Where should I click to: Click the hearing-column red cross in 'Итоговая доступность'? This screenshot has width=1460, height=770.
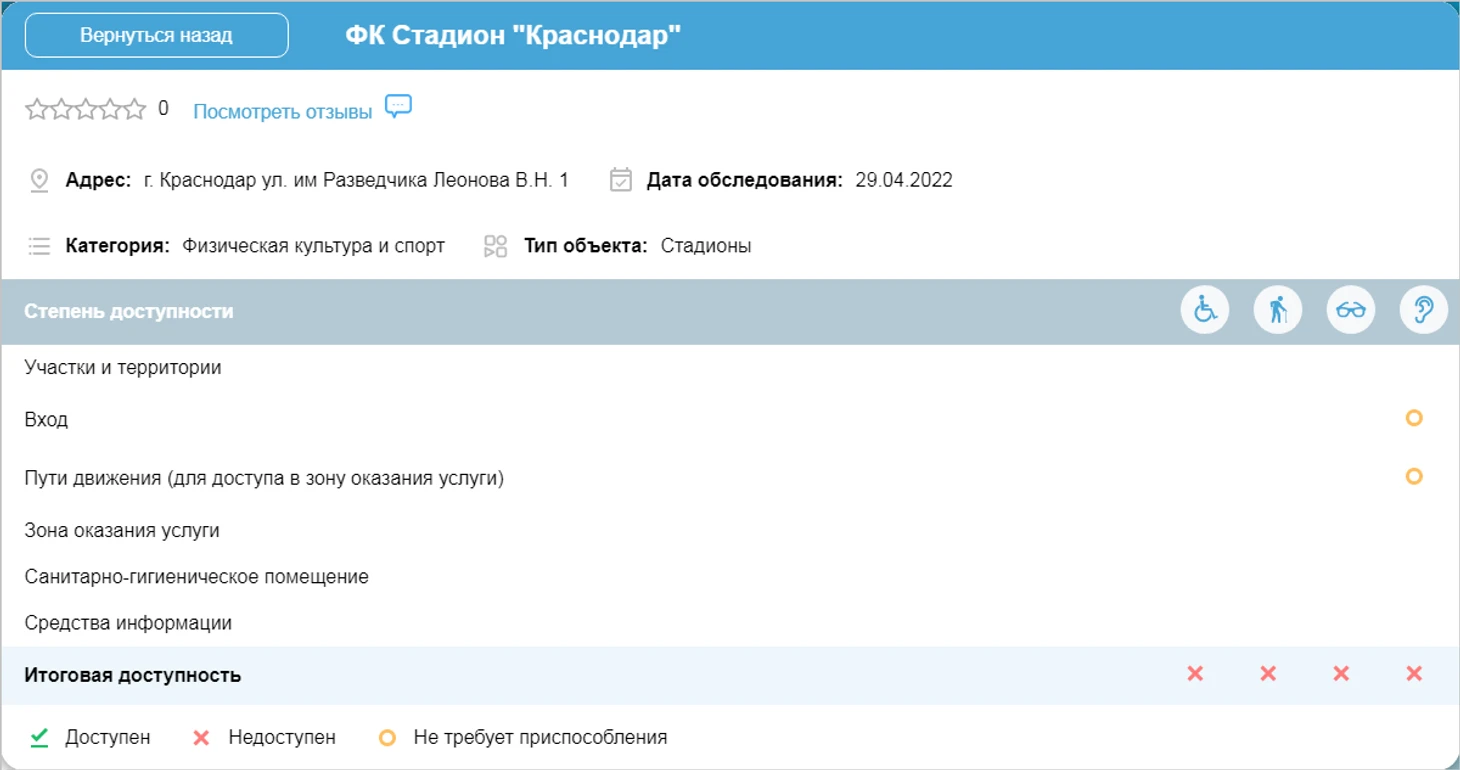pos(1414,674)
